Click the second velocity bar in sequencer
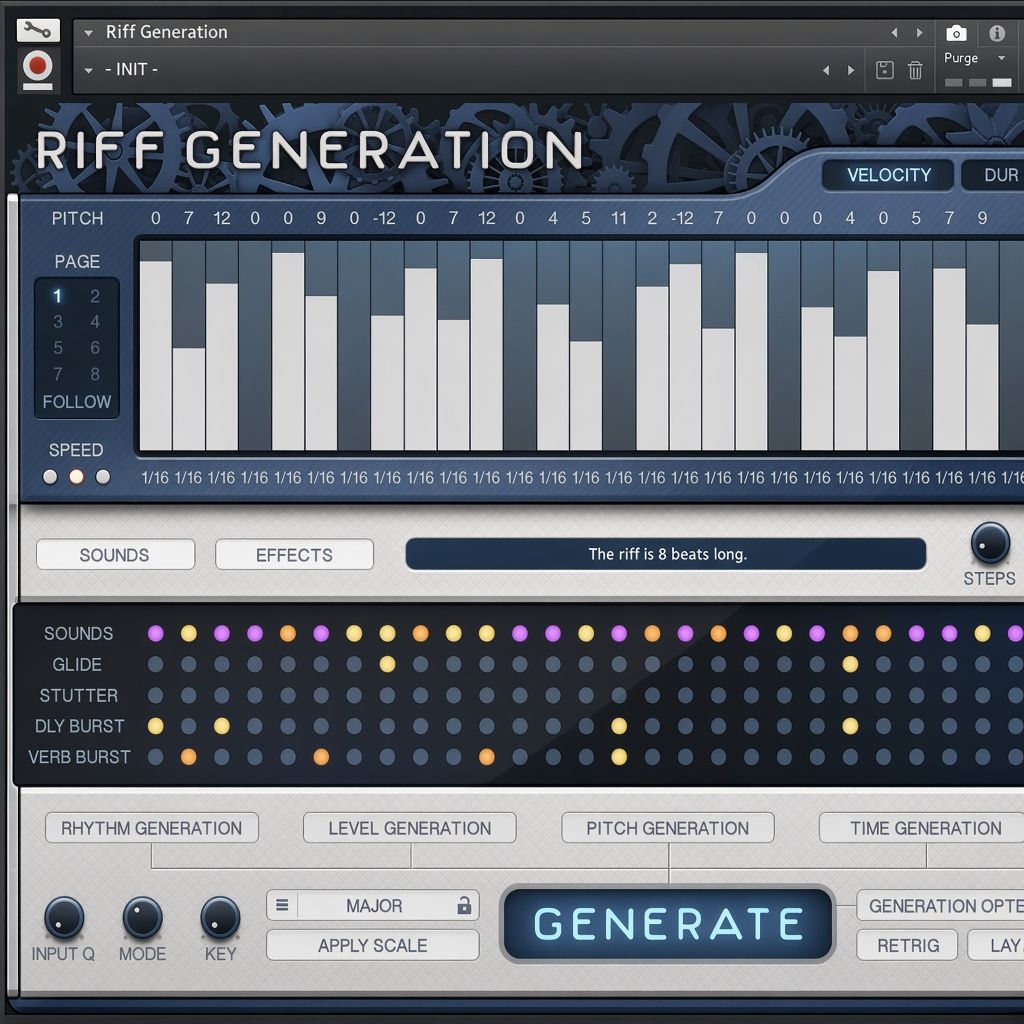1024x1024 pixels. (x=189, y=398)
